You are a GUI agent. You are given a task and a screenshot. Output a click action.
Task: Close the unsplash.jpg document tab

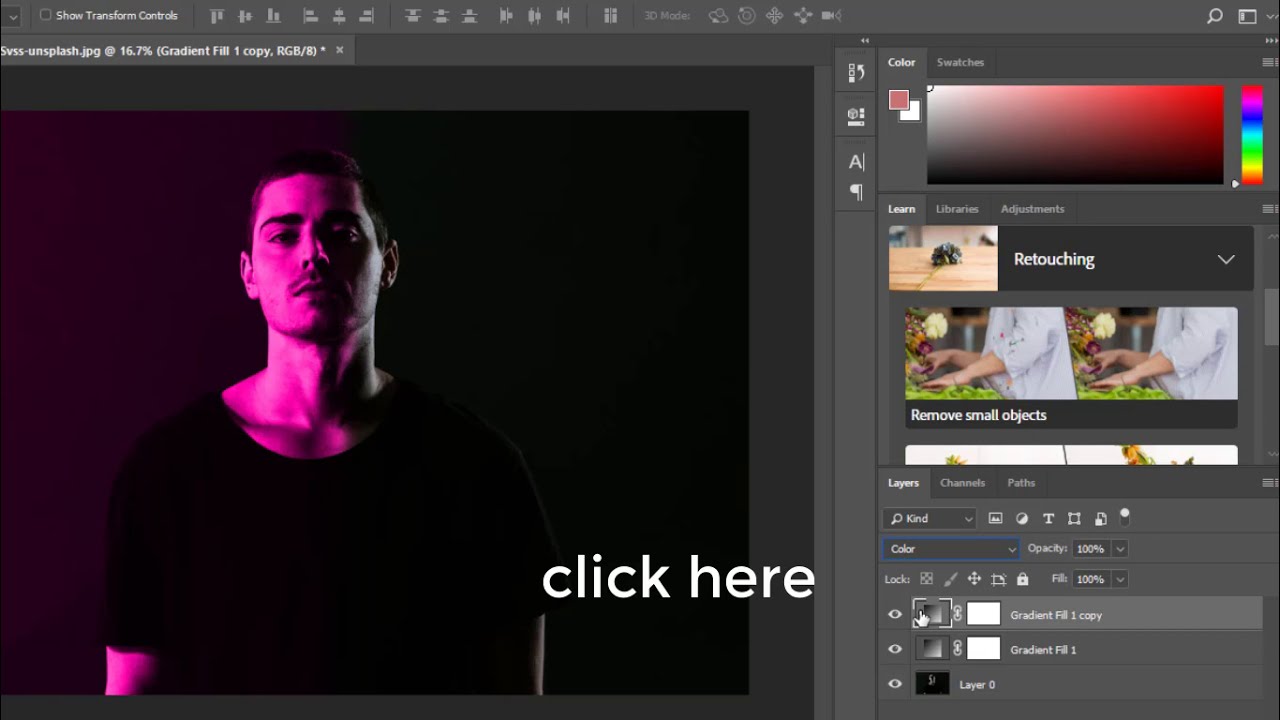339,50
